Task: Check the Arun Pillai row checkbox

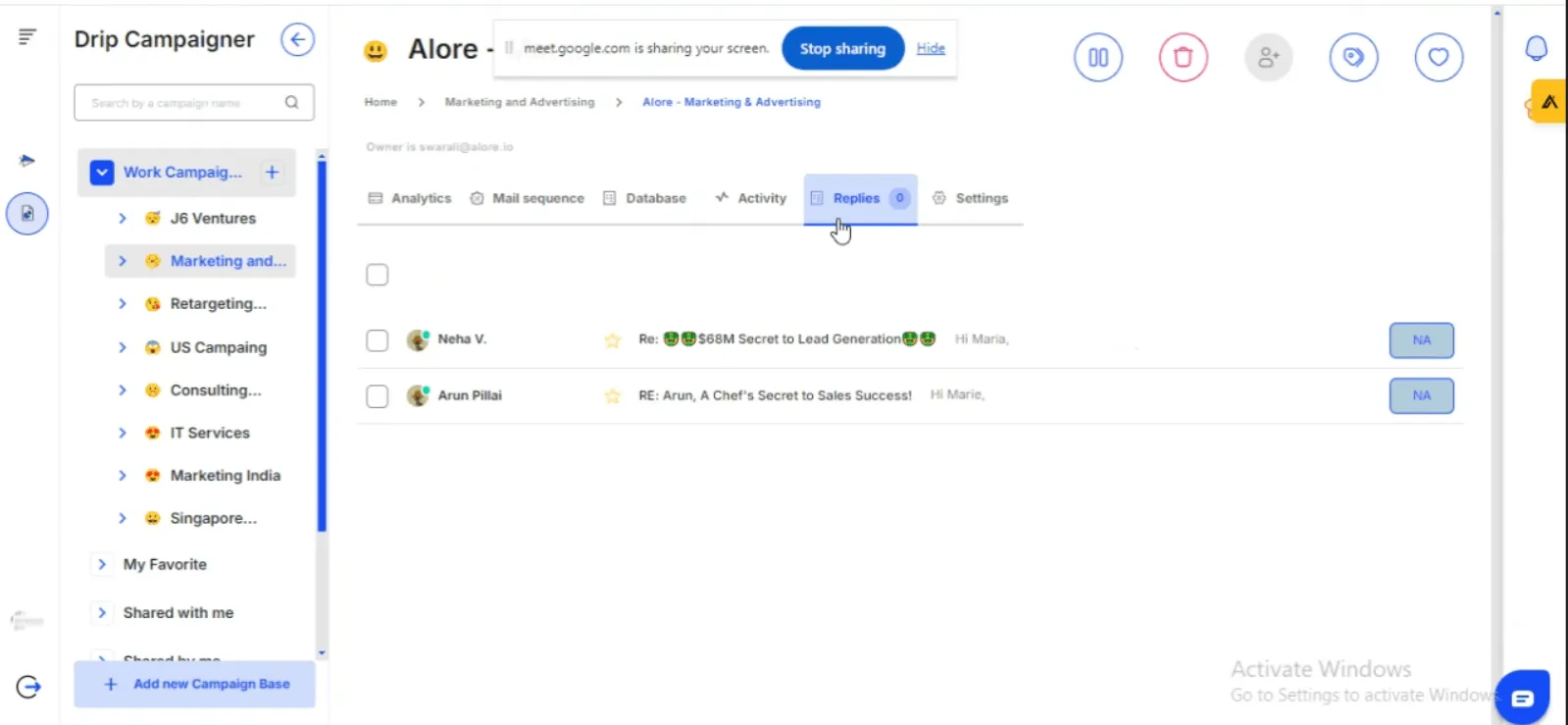Action: pos(378,396)
